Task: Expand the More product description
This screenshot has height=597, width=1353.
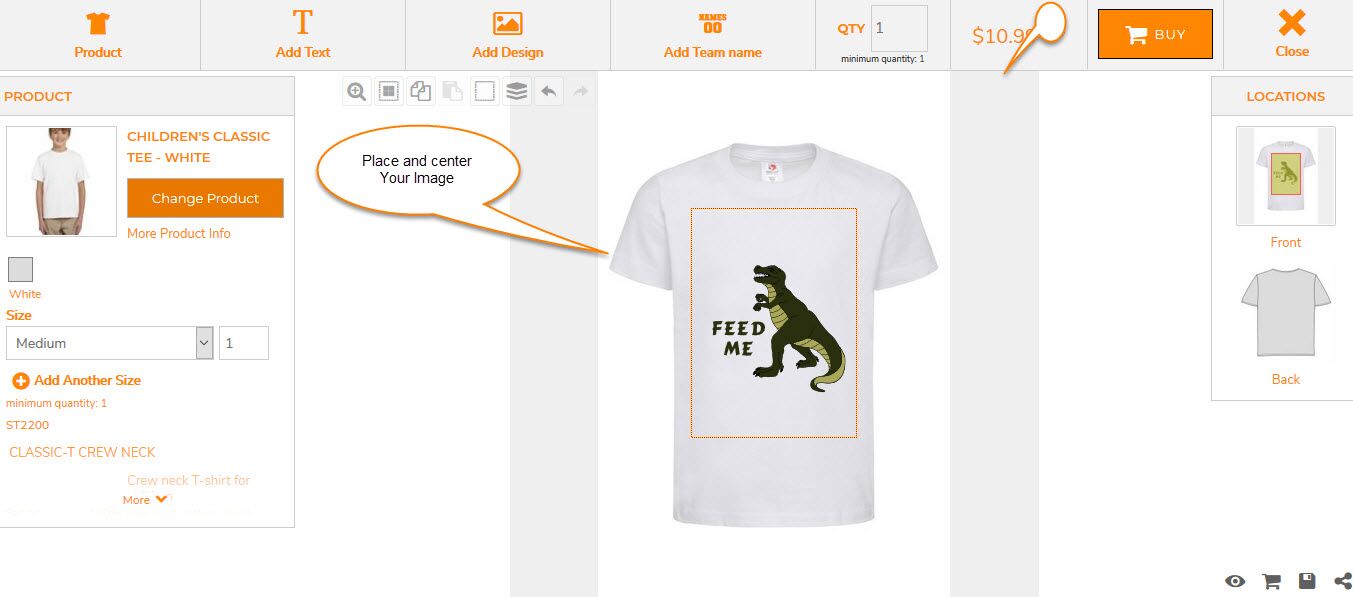Action: [145, 500]
